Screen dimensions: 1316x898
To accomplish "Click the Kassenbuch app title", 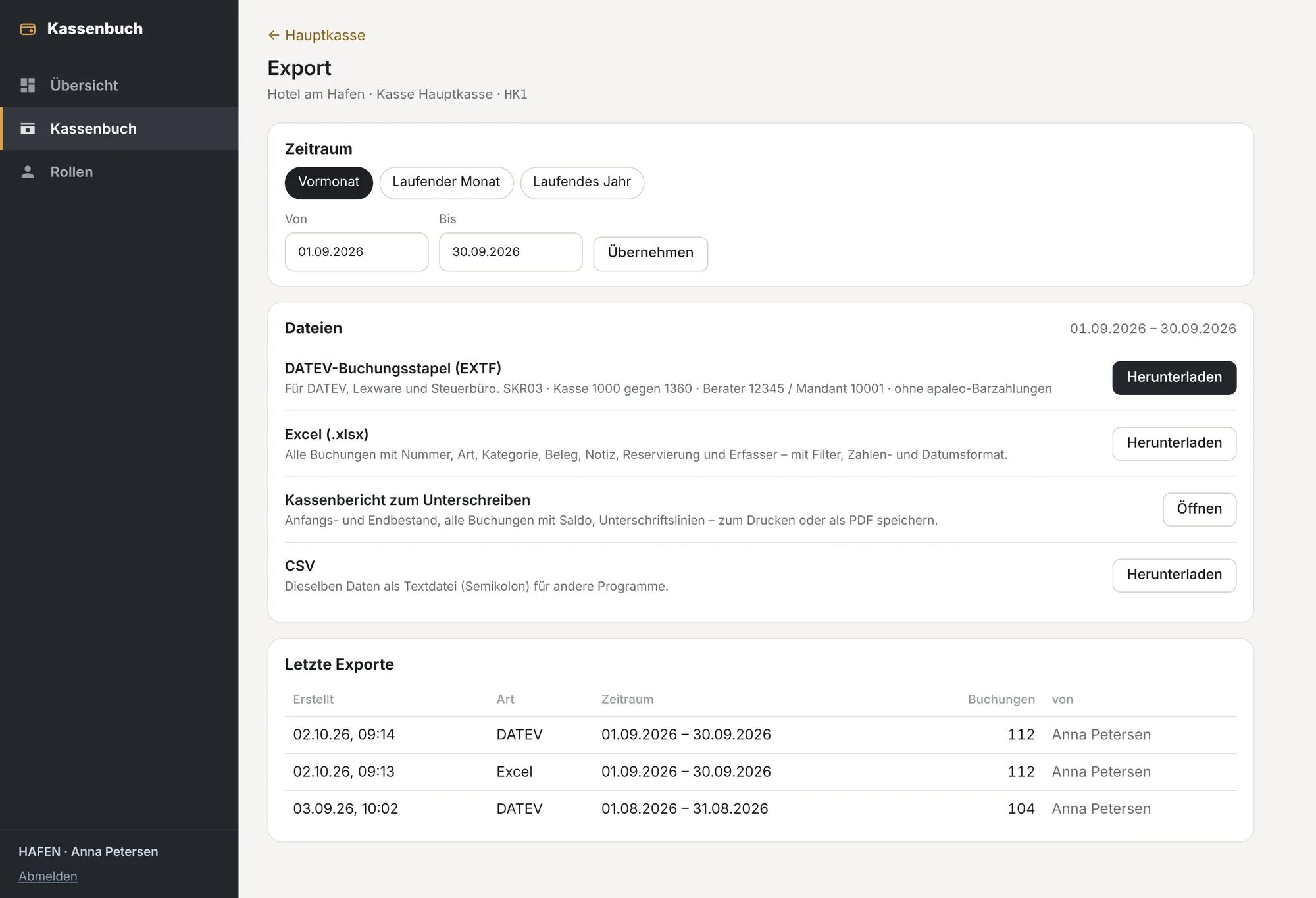I will [x=95, y=29].
